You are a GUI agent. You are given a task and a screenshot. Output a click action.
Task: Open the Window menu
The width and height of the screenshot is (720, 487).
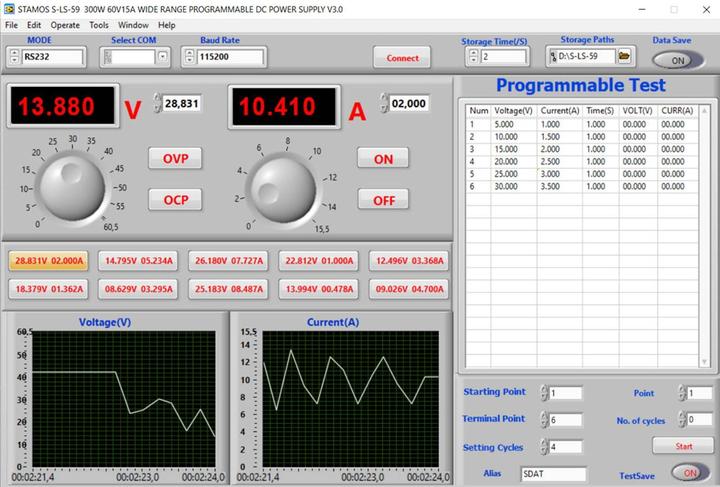[133, 25]
